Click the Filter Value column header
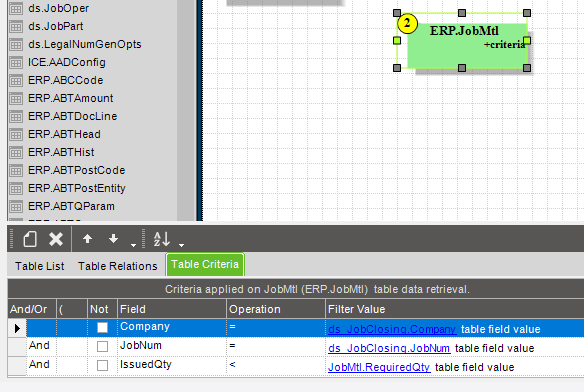The height and width of the screenshot is (392, 584). (455, 309)
